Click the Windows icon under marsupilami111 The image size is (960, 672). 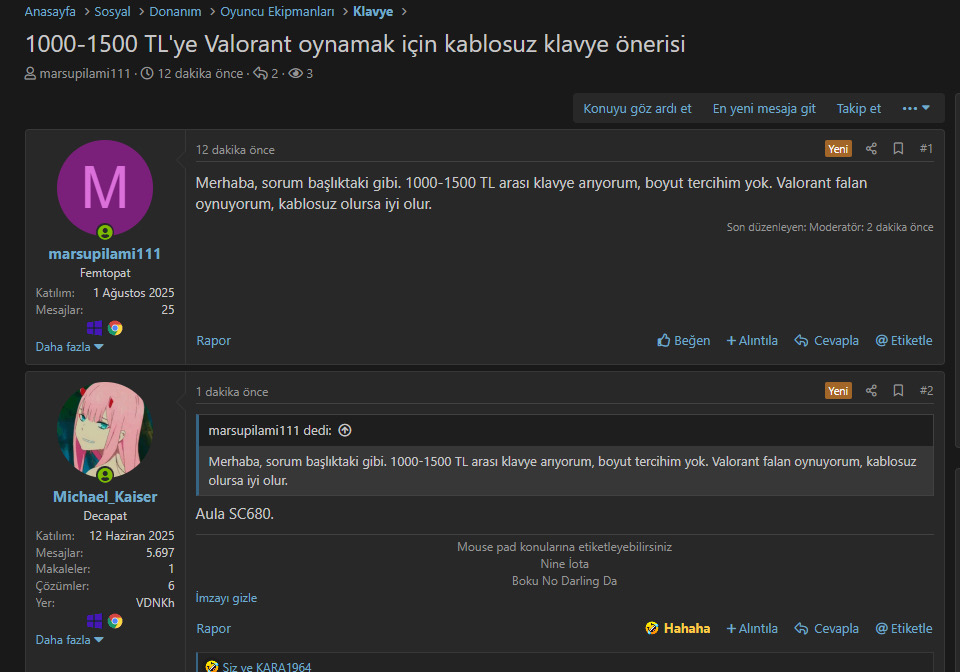pos(94,328)
